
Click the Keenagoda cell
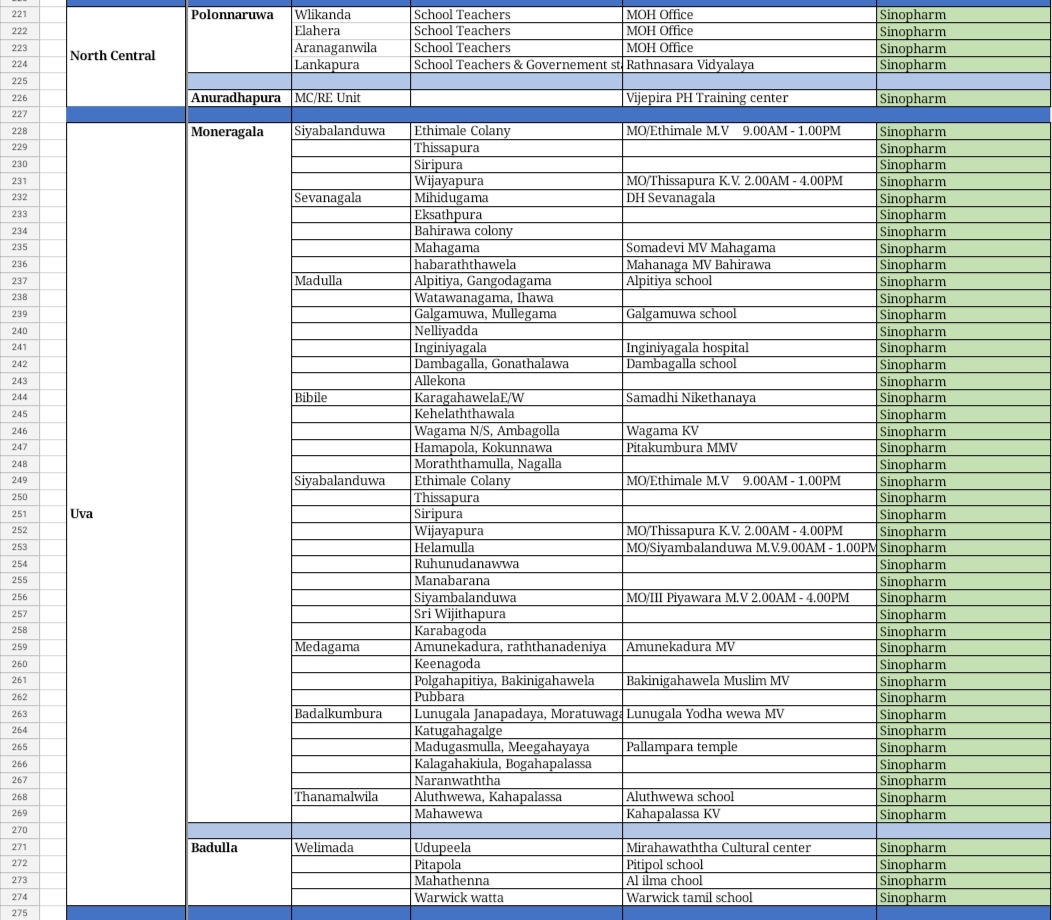click(517, 664)
